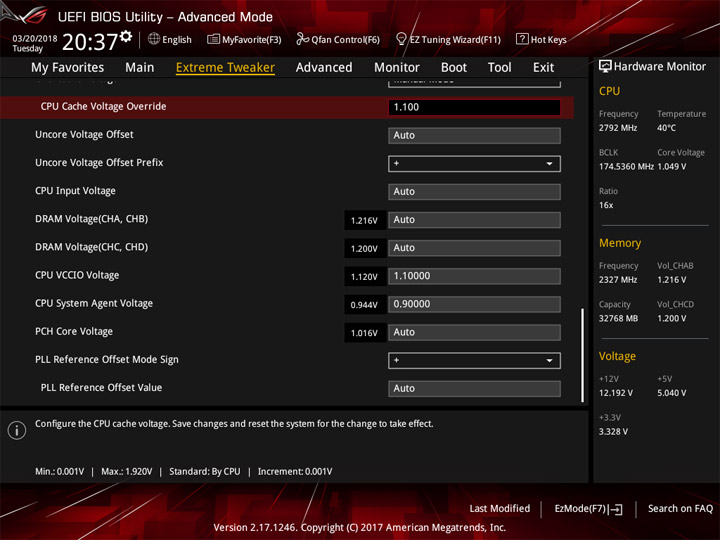Click the 3.328 V voltage reading

point(613,431)
